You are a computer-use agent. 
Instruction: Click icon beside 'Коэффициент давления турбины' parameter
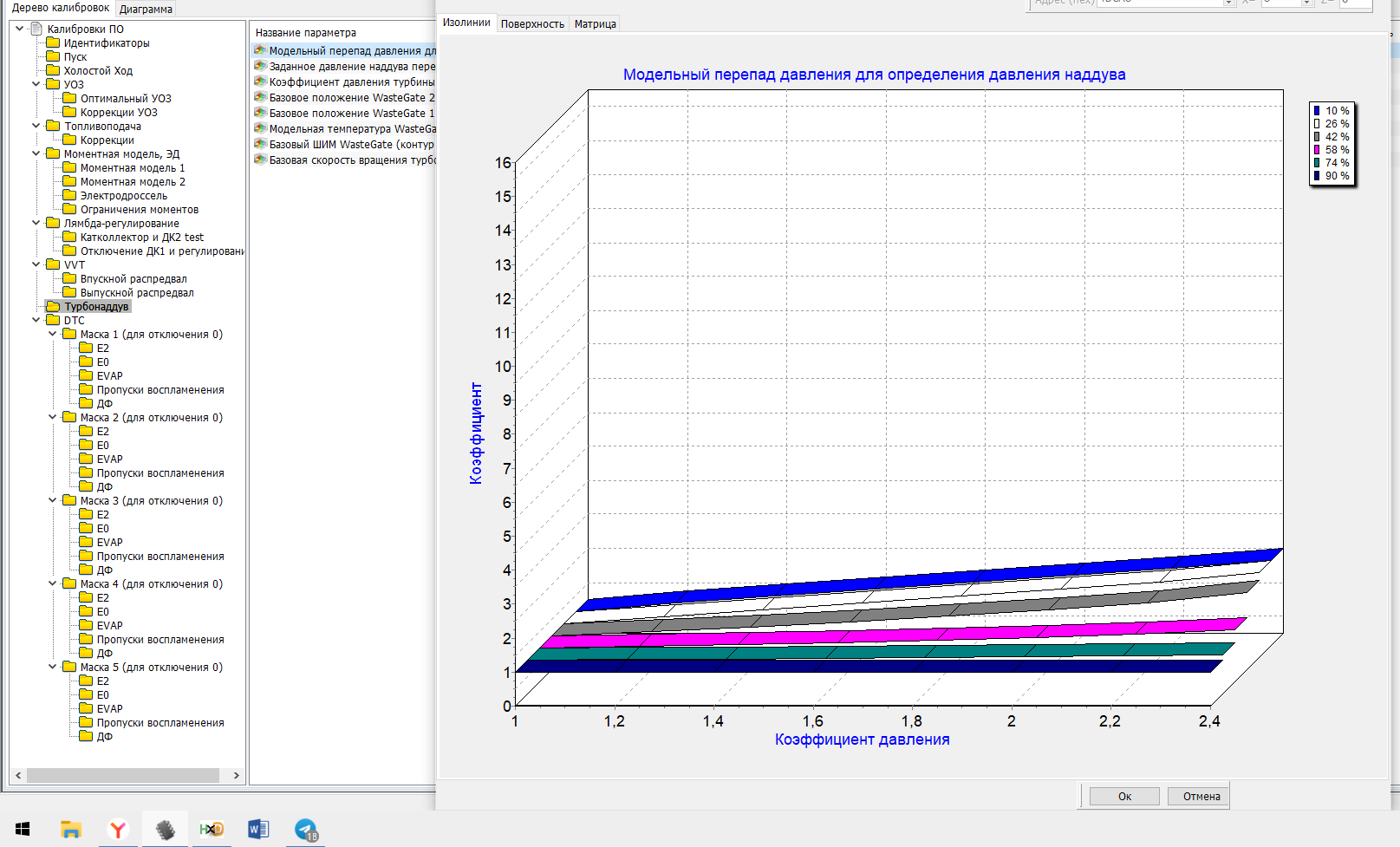click(x=259, y=81)
